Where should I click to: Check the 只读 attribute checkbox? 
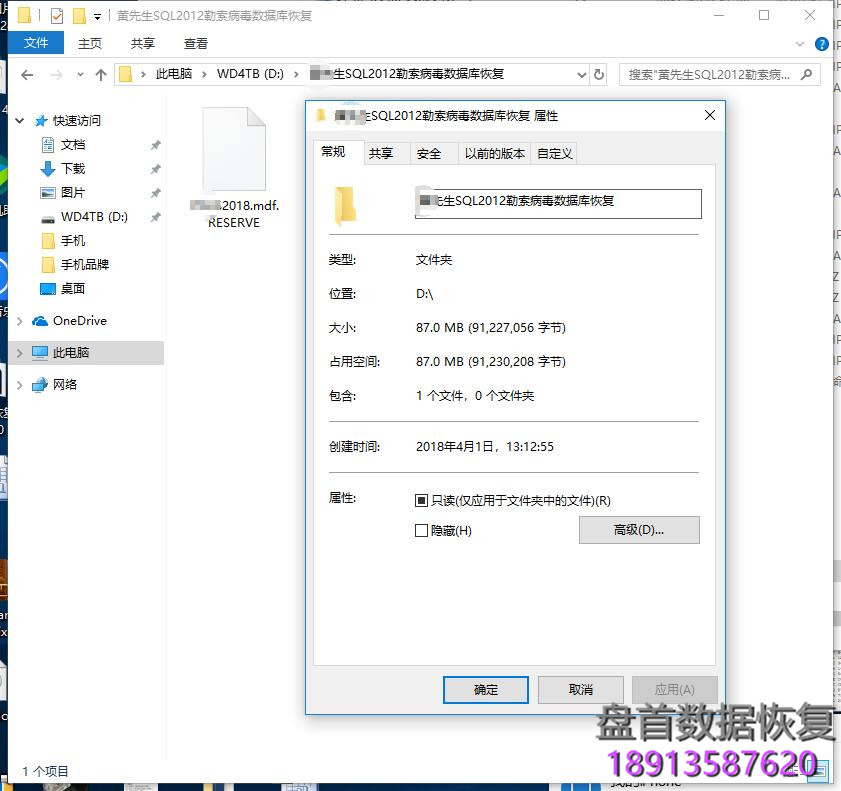click(421, 501)
